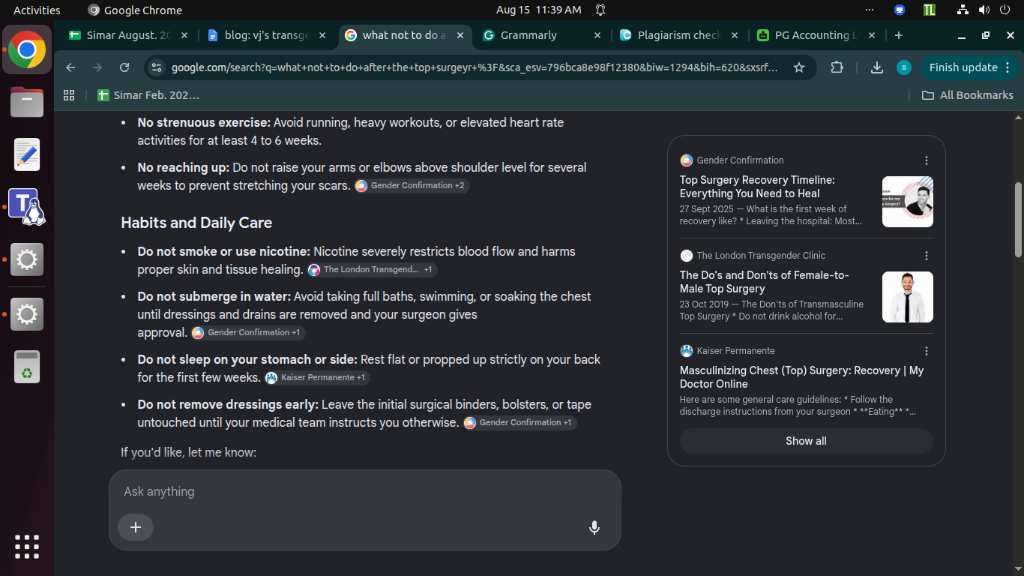Image resolution: width=1024 pixels, height=576 pixels.
Task: Click the Chrome profile avatar icon
Action: pyautogui.click(x=904, y=67)
